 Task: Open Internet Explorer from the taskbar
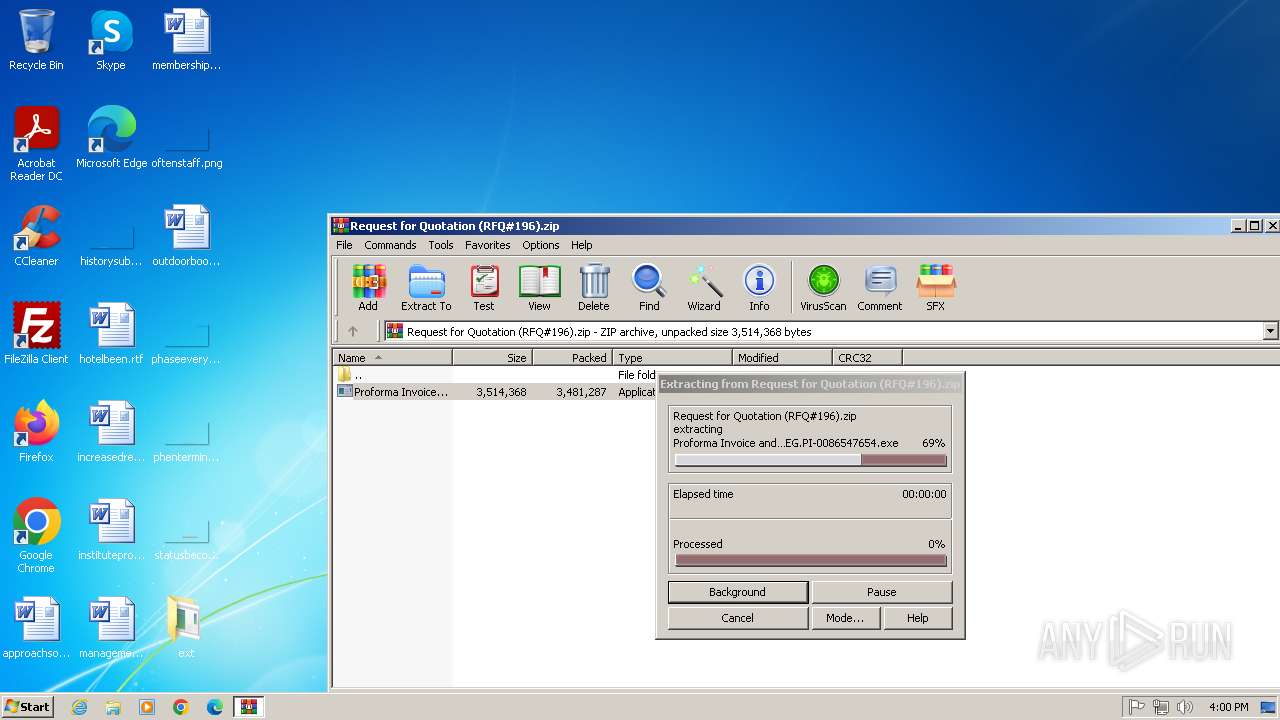tap(79, 707)
